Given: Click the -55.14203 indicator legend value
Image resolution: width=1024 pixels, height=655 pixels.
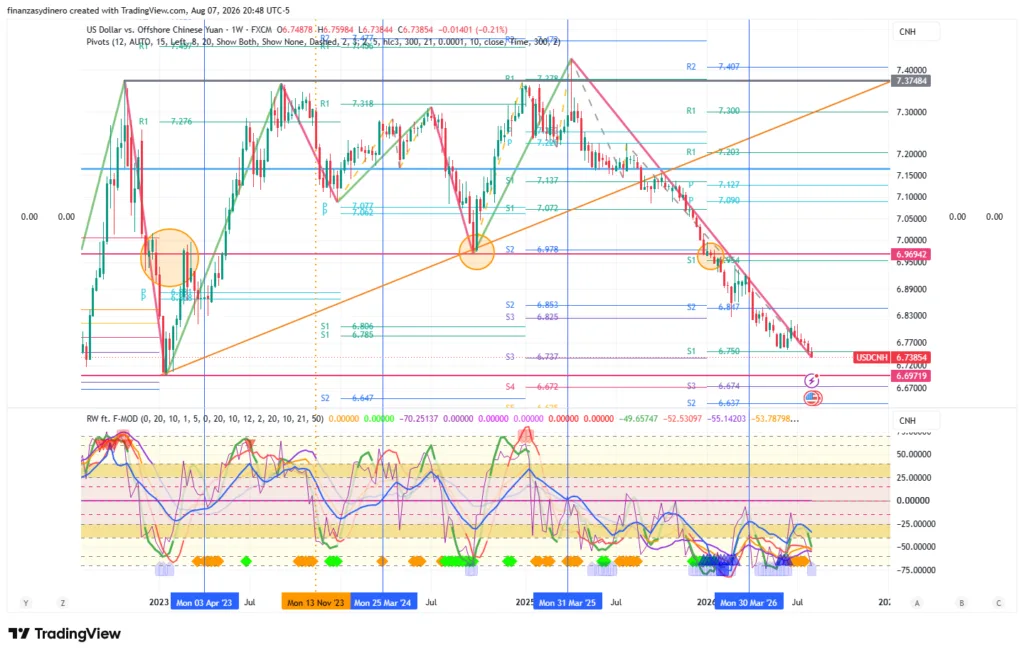Looking at the screenshot, I should (726, 419).
